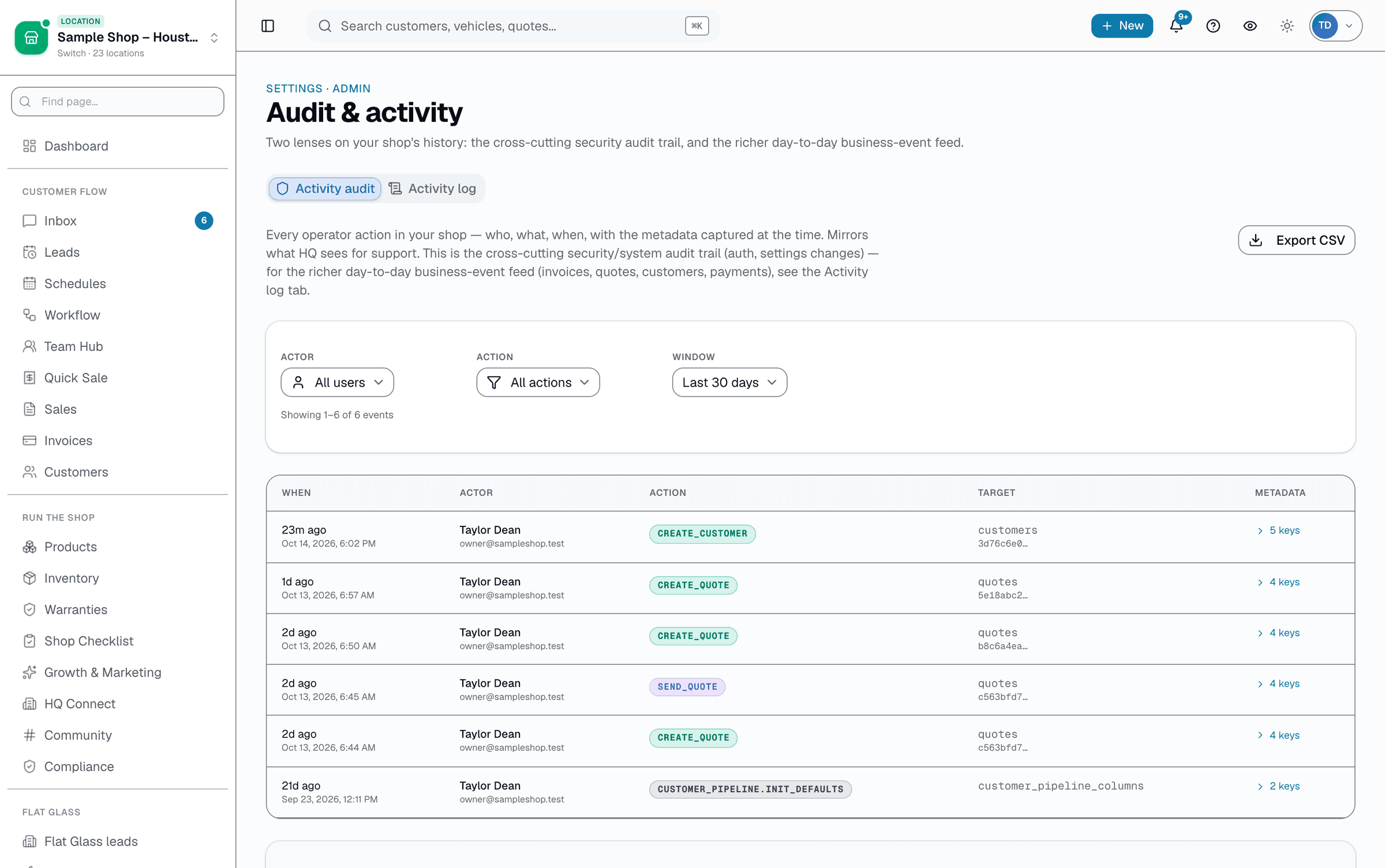Click the search magnifier icon in top bar
This screenshot has height=868, width=1385.
[x=325, y=26]
